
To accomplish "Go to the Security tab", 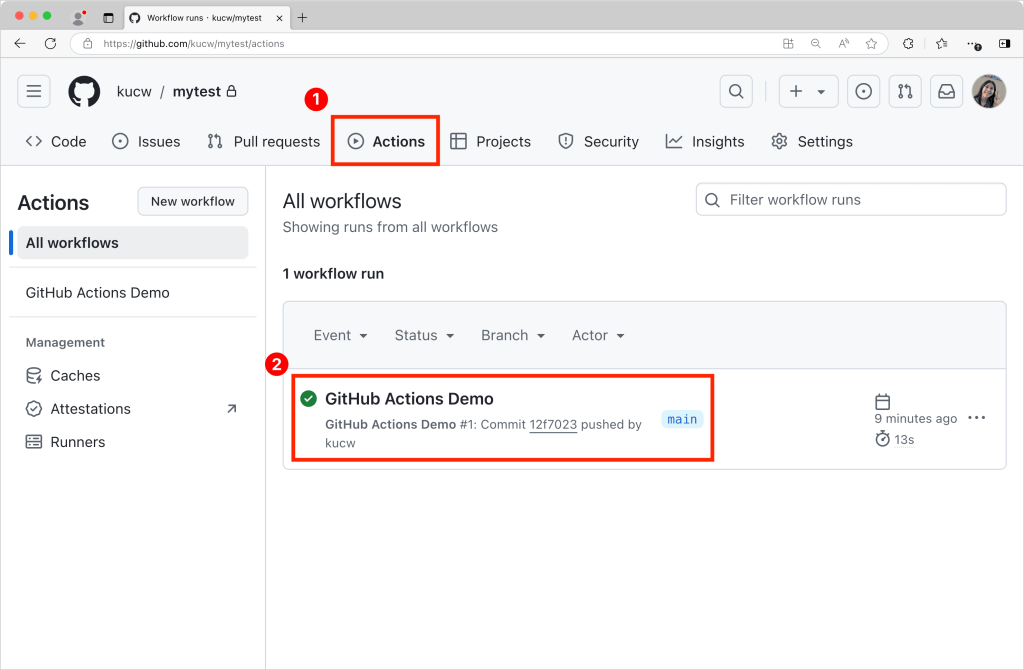I will (x=598, y=142).
